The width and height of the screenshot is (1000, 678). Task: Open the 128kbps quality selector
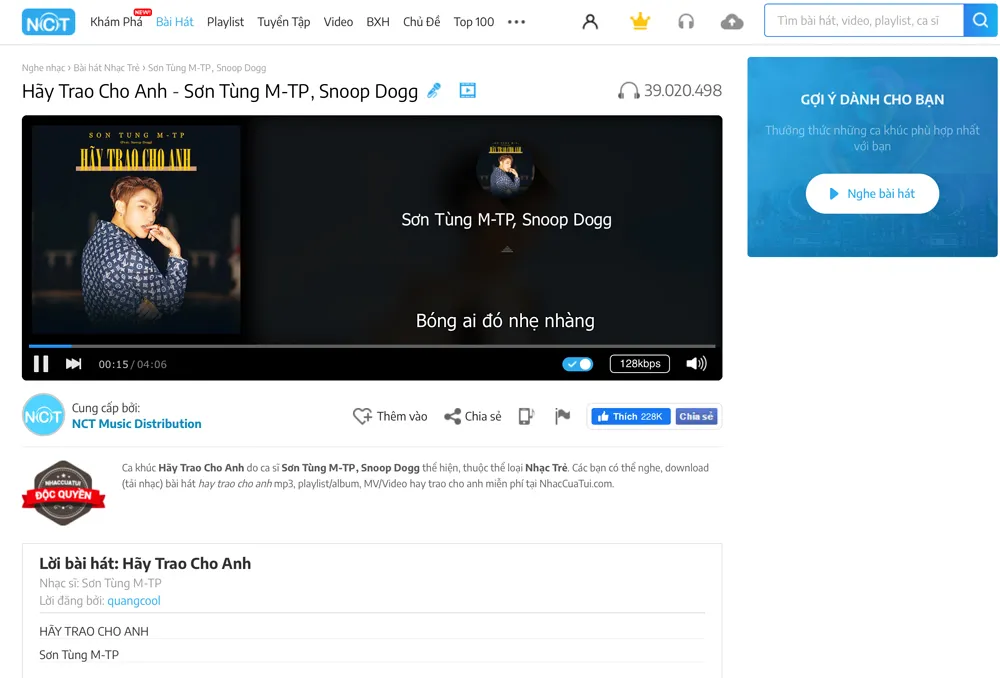coord(640,364)
